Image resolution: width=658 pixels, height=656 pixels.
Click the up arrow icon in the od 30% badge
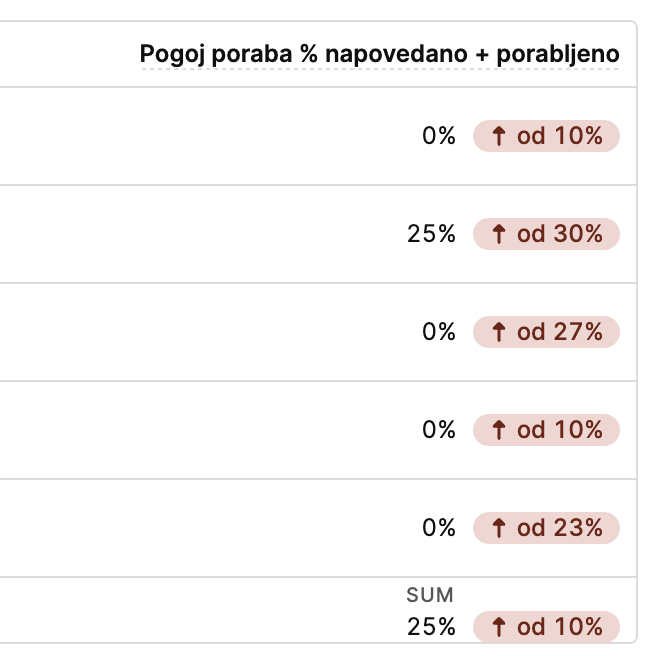click(499, 234)
